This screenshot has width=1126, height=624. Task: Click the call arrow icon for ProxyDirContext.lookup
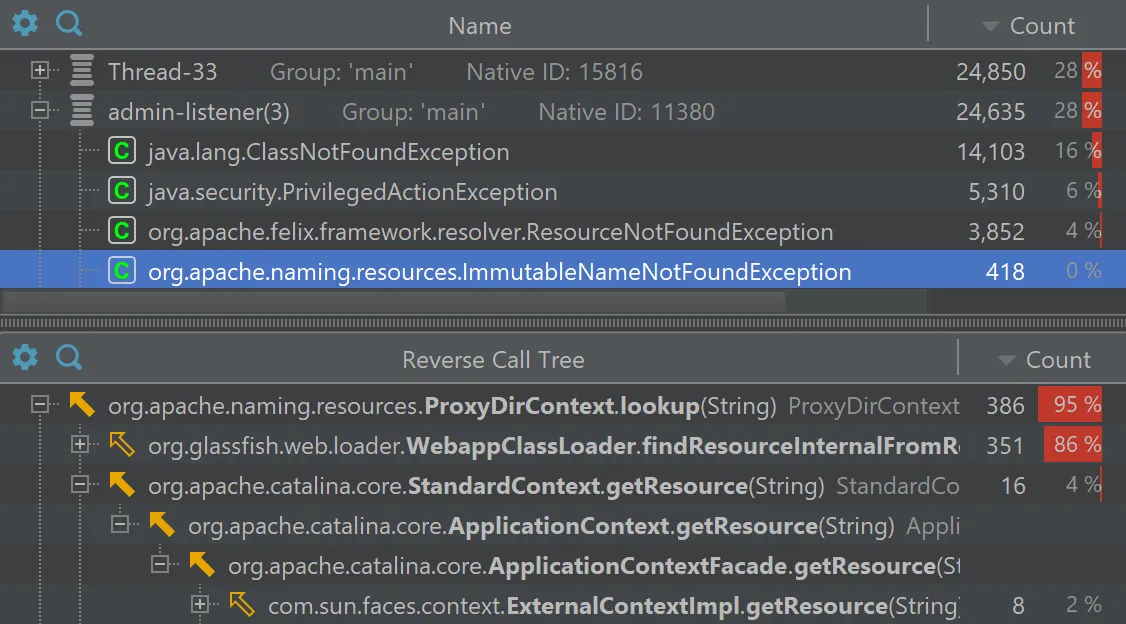pyautogui.click(x=82, y=405)
